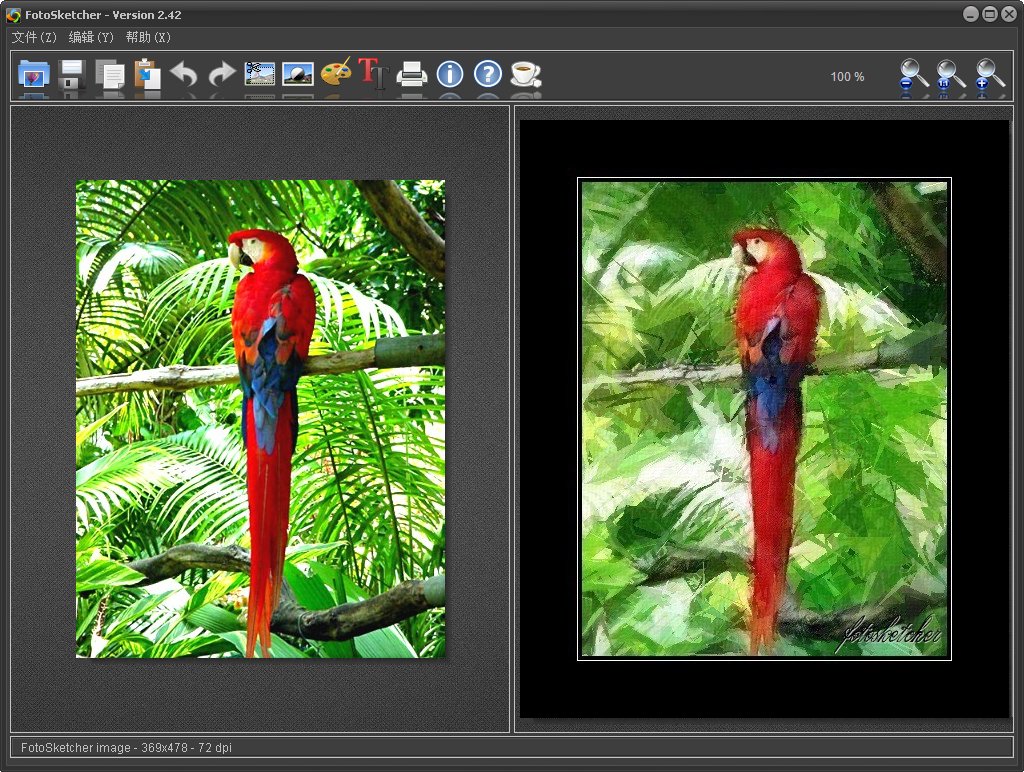Zoom in with the plus magnifier
Viewport: 1024px width, 772px height.
pyautogui.click(x=983, y=76)
